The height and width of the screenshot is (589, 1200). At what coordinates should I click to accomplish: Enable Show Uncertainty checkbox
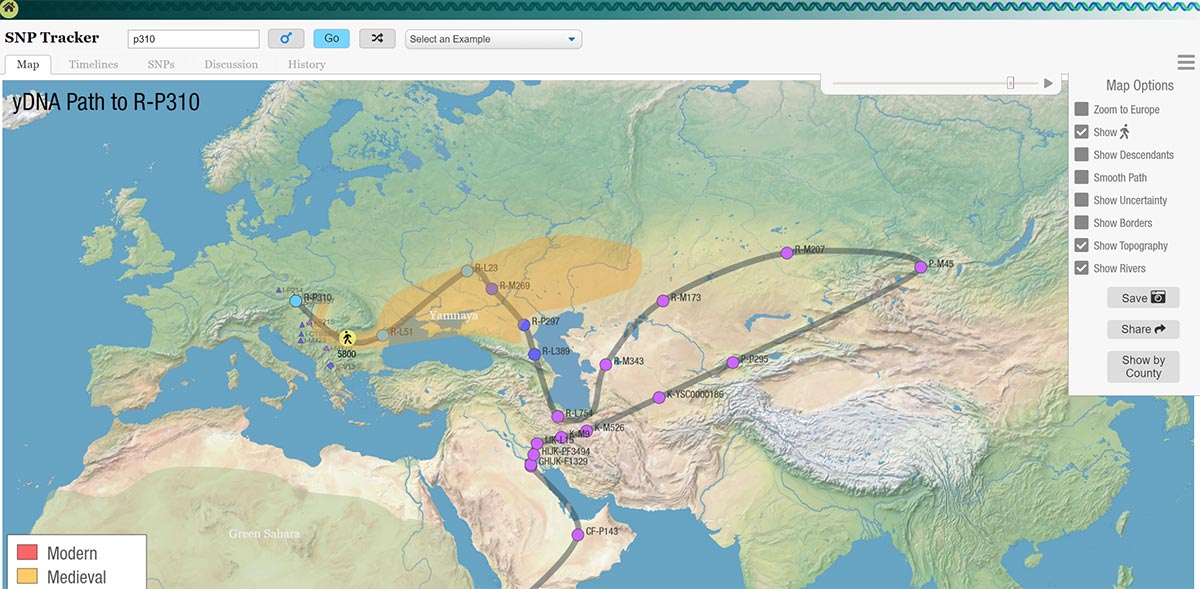point(1081,200)
